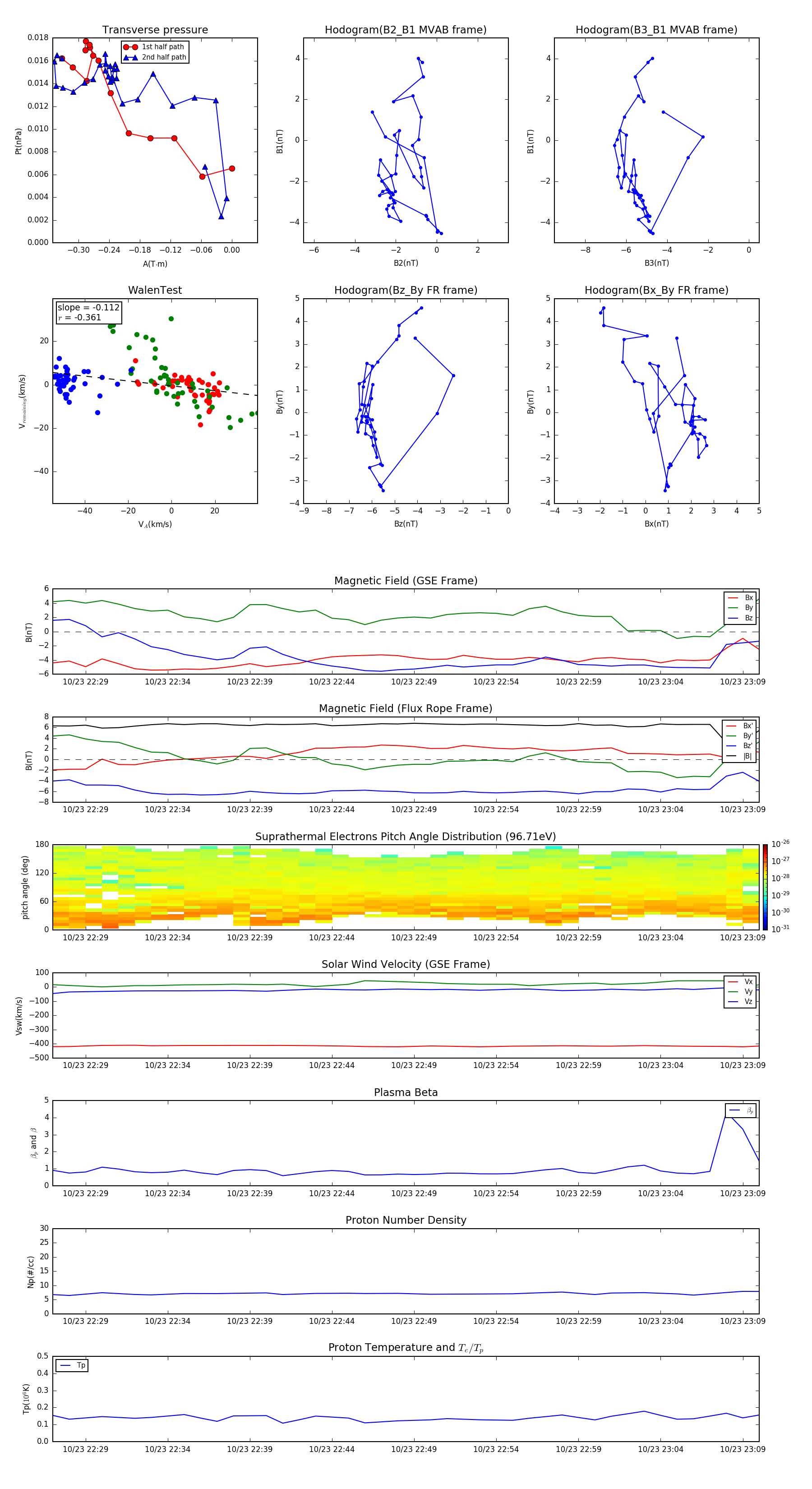Click the 'pitch angle (deg)' axis label
The image size is (812, 1489).
pyautogui.click(x=25, y=887)
